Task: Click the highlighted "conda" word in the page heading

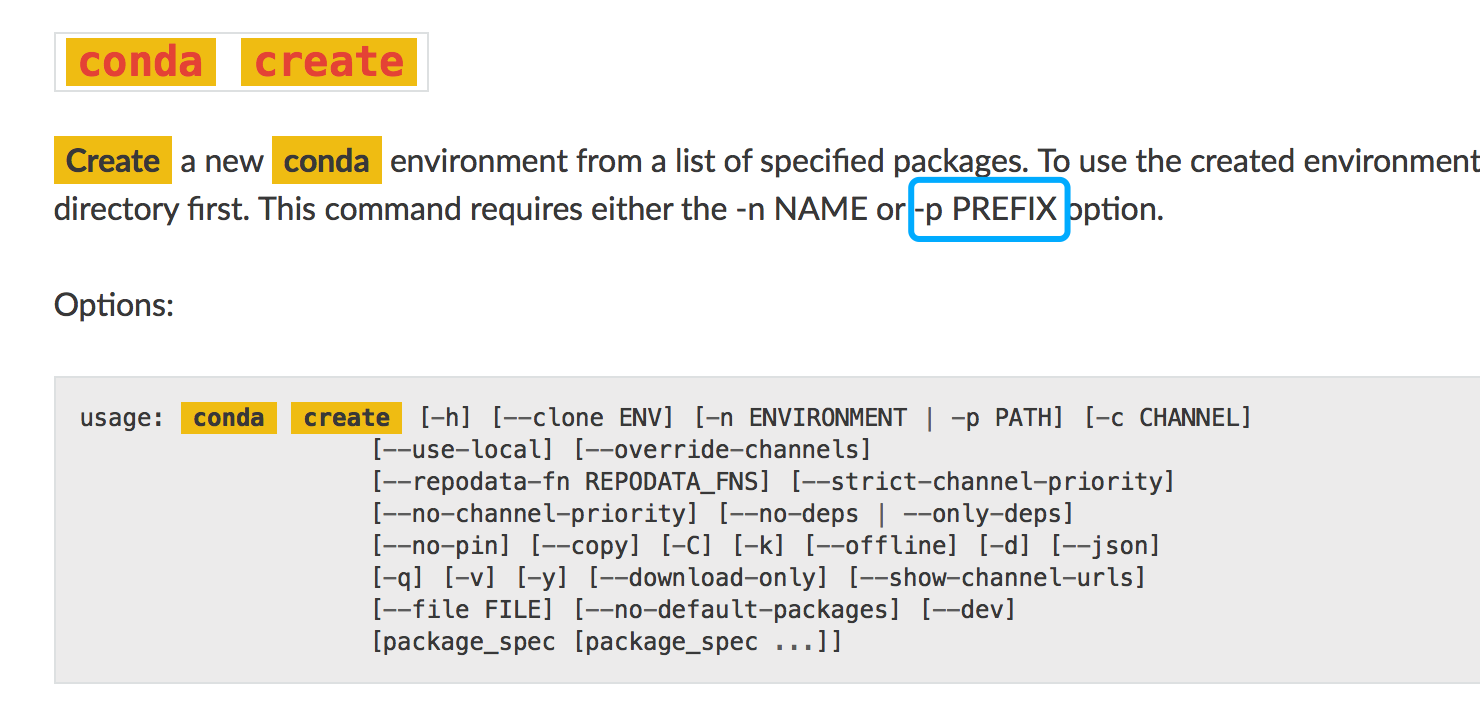Action: click(x=140, y=62)
